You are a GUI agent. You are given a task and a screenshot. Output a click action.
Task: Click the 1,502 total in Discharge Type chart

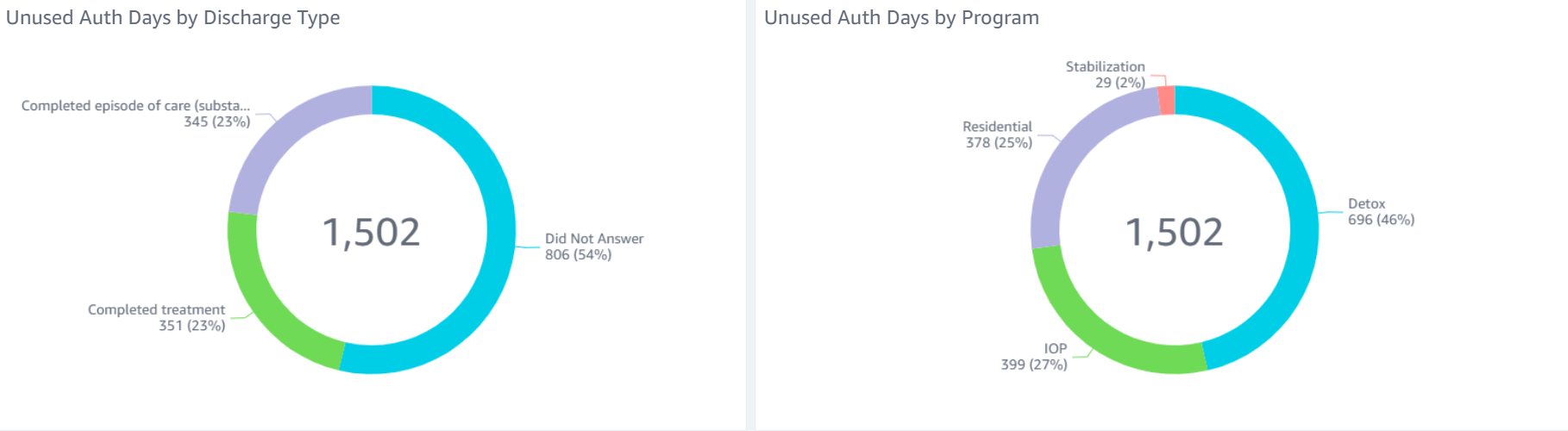pos(371,233)
